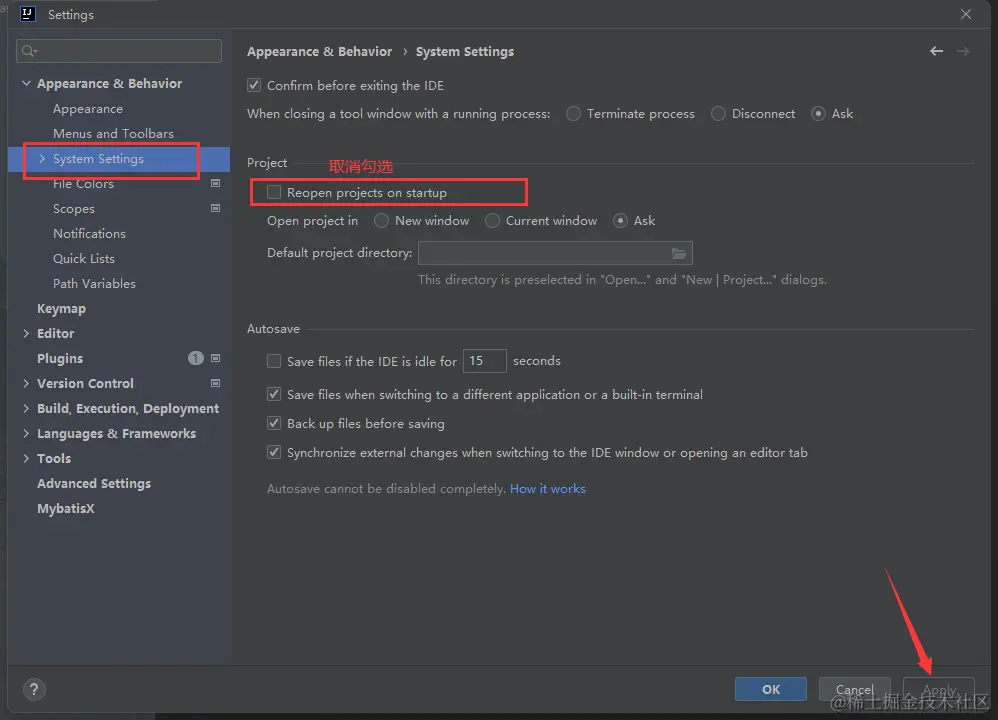Expand the Version Control section

click(x=26, y=383)
